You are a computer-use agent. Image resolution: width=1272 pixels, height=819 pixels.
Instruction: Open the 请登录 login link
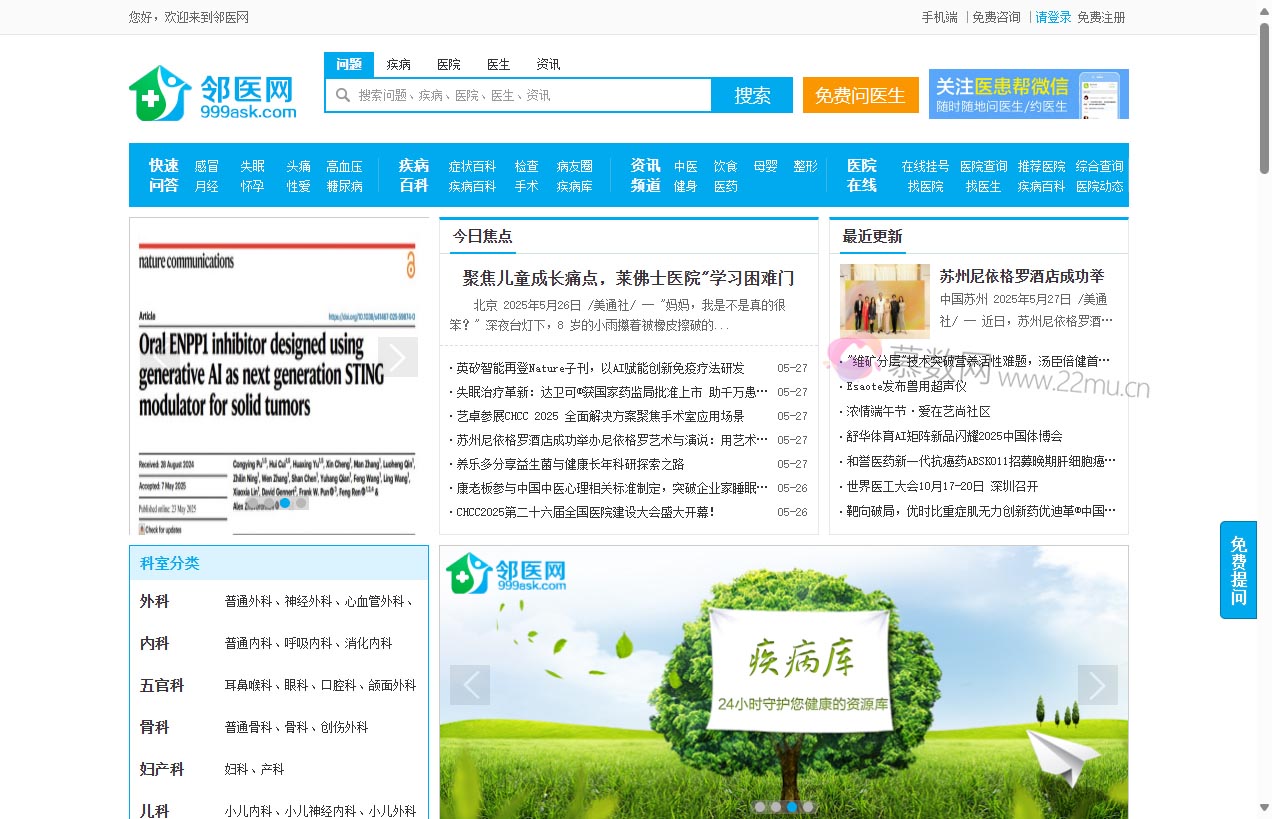[1051, 17]
